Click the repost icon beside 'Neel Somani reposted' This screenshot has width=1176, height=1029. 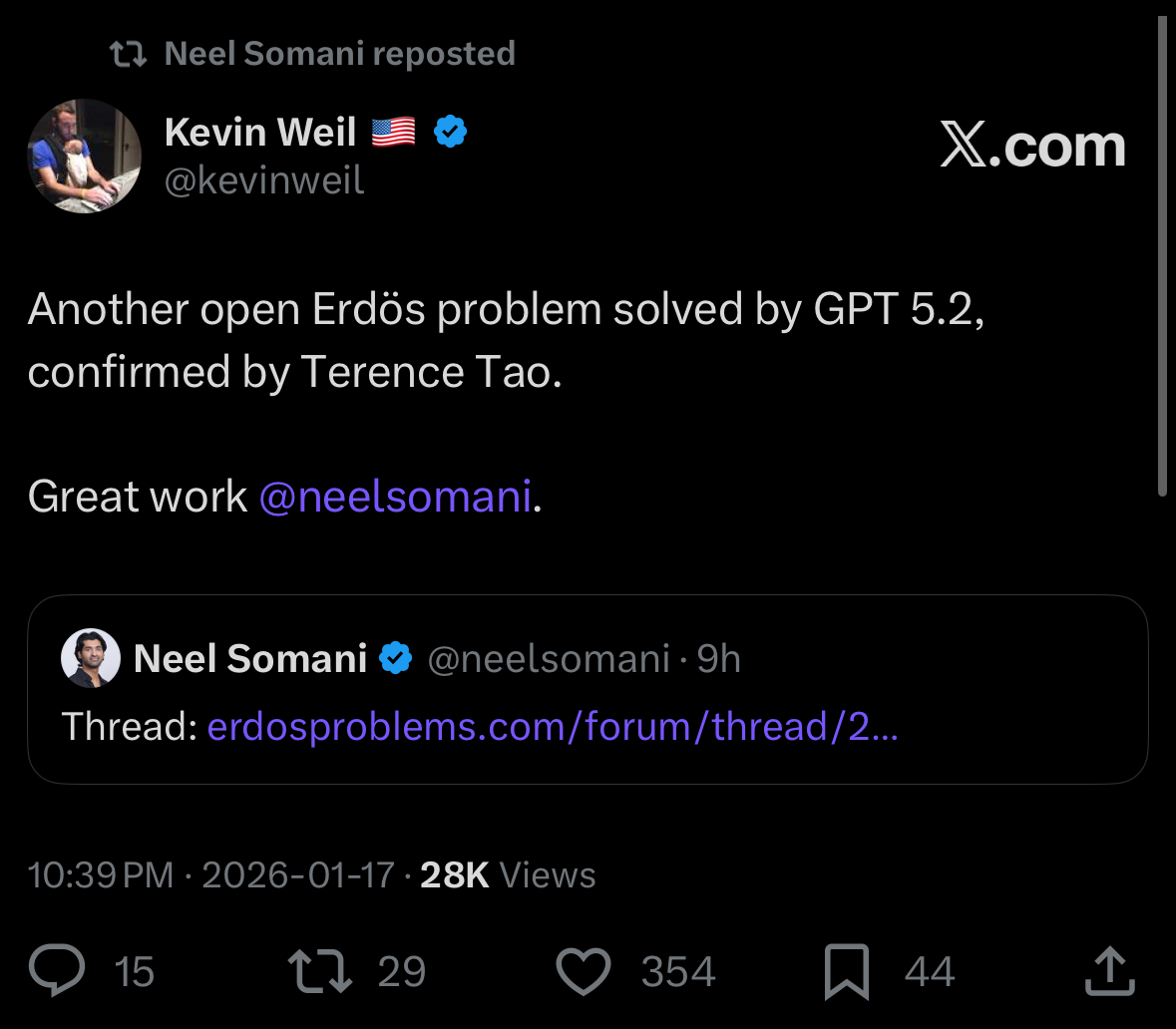(x=129, y=54)
